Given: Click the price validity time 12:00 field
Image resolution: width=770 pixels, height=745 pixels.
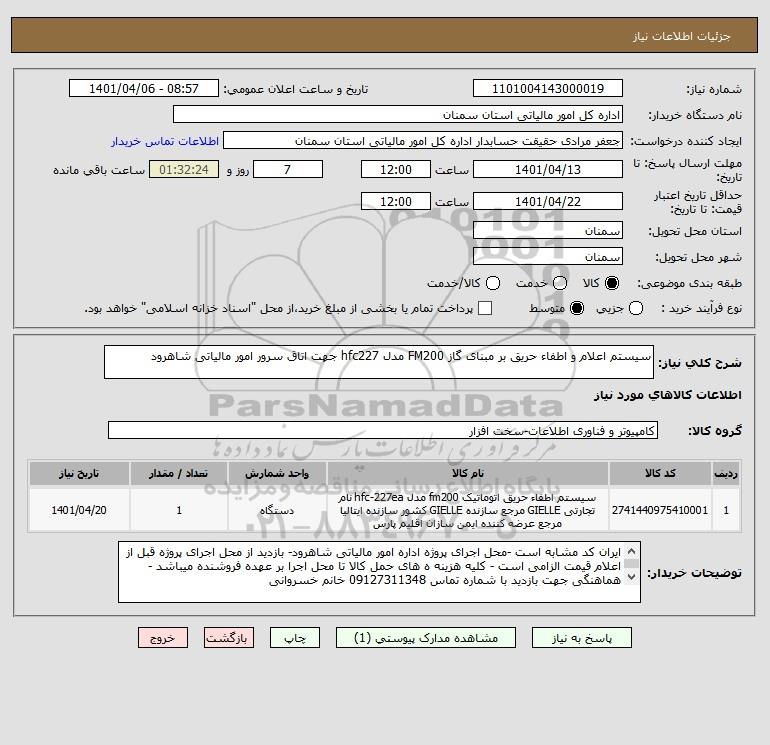Looking at the screenshot, I should (x=396, y=201).
